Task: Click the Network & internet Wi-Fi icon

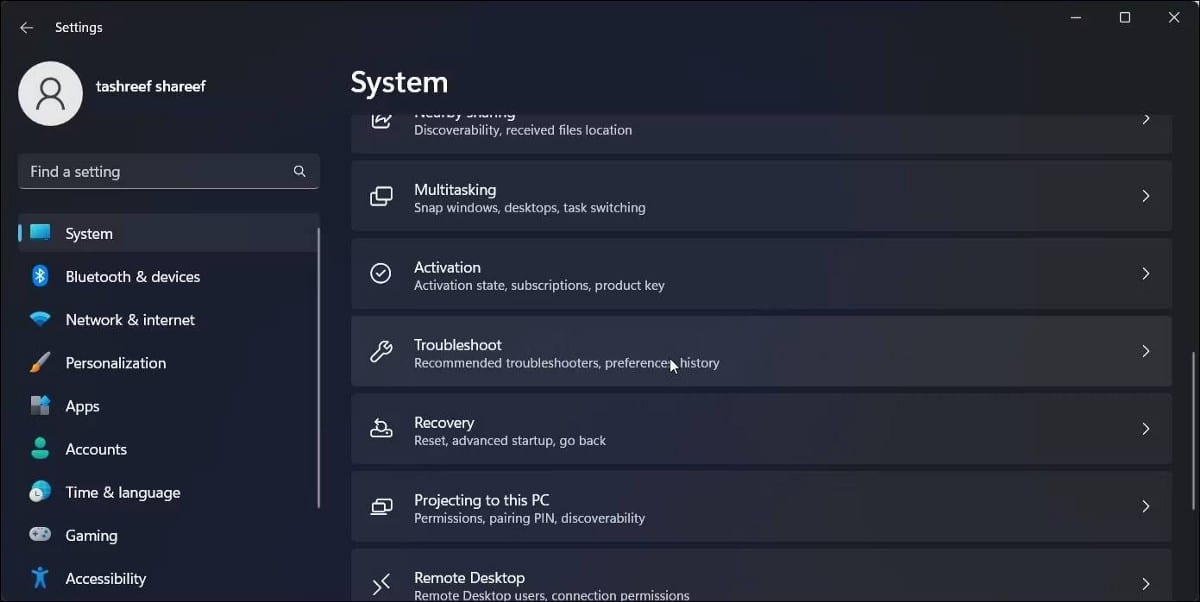Action: (x=38, y=319)
